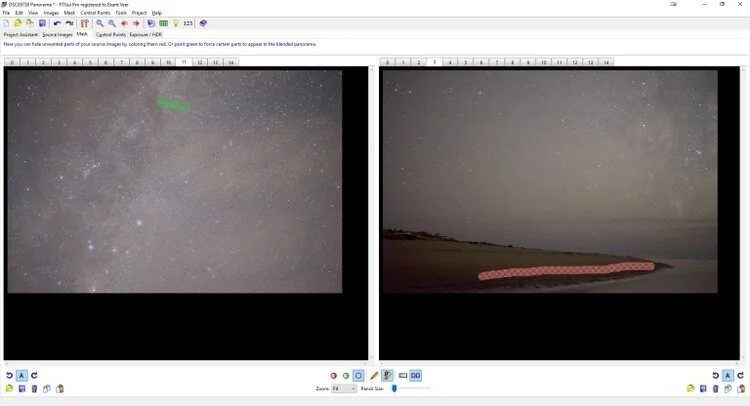Open the Zoom dropdown set to Fit
750x406 pixels.
pos(344,389)
